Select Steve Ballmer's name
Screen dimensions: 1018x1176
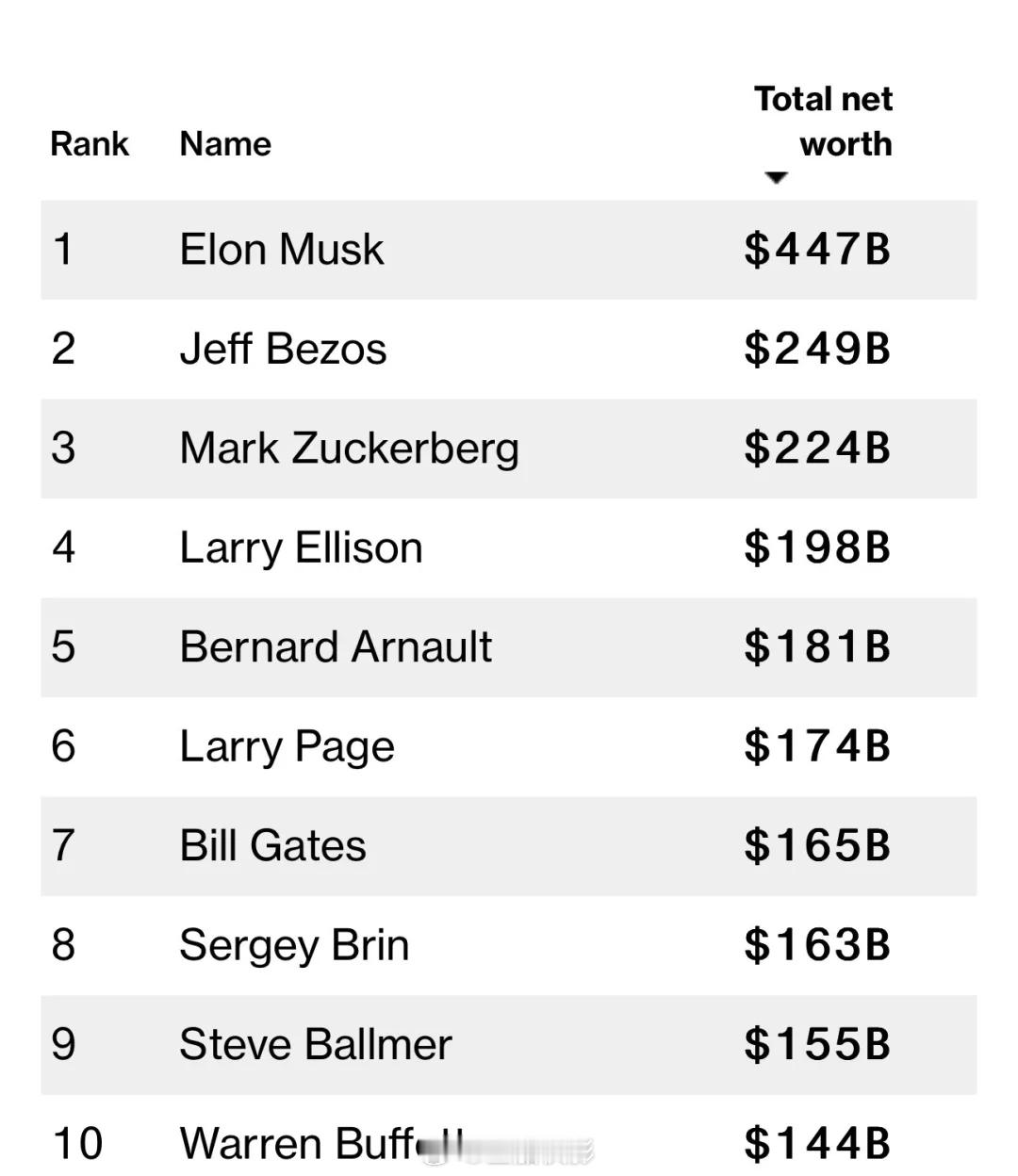point(316,1044)
